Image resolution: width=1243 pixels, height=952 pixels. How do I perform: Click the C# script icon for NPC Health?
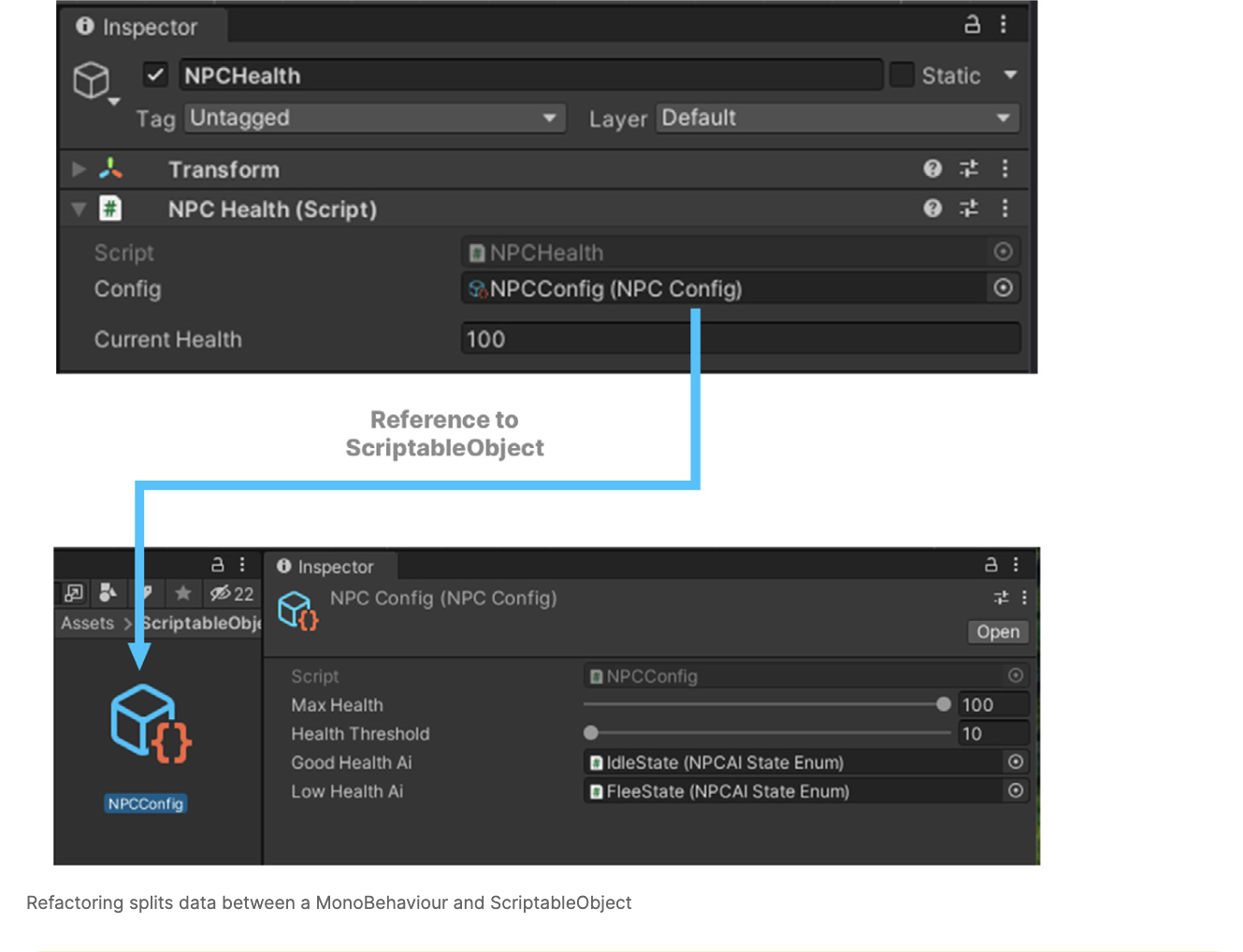click(110, 208)
